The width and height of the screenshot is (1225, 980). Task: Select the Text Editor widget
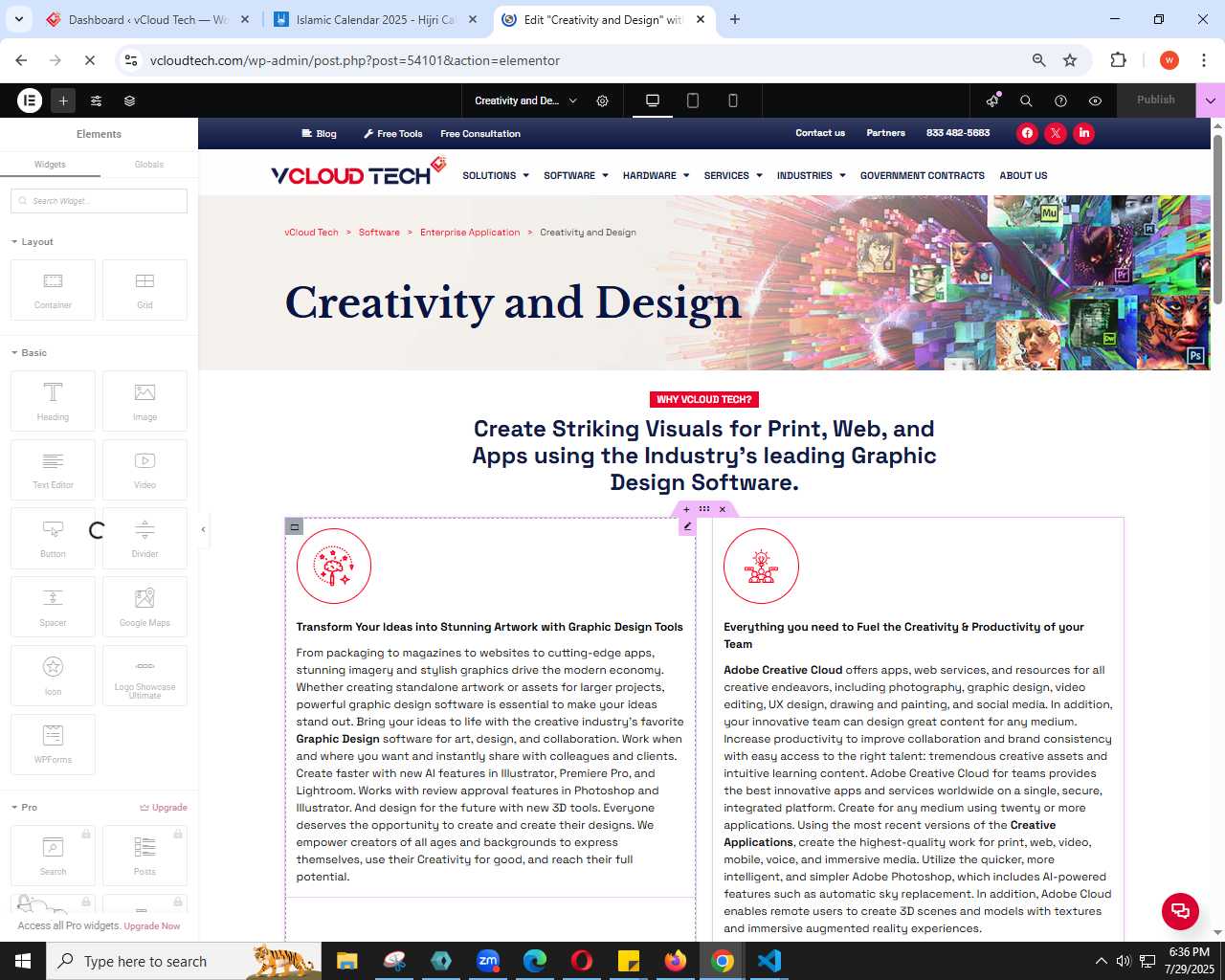[53, 470]
